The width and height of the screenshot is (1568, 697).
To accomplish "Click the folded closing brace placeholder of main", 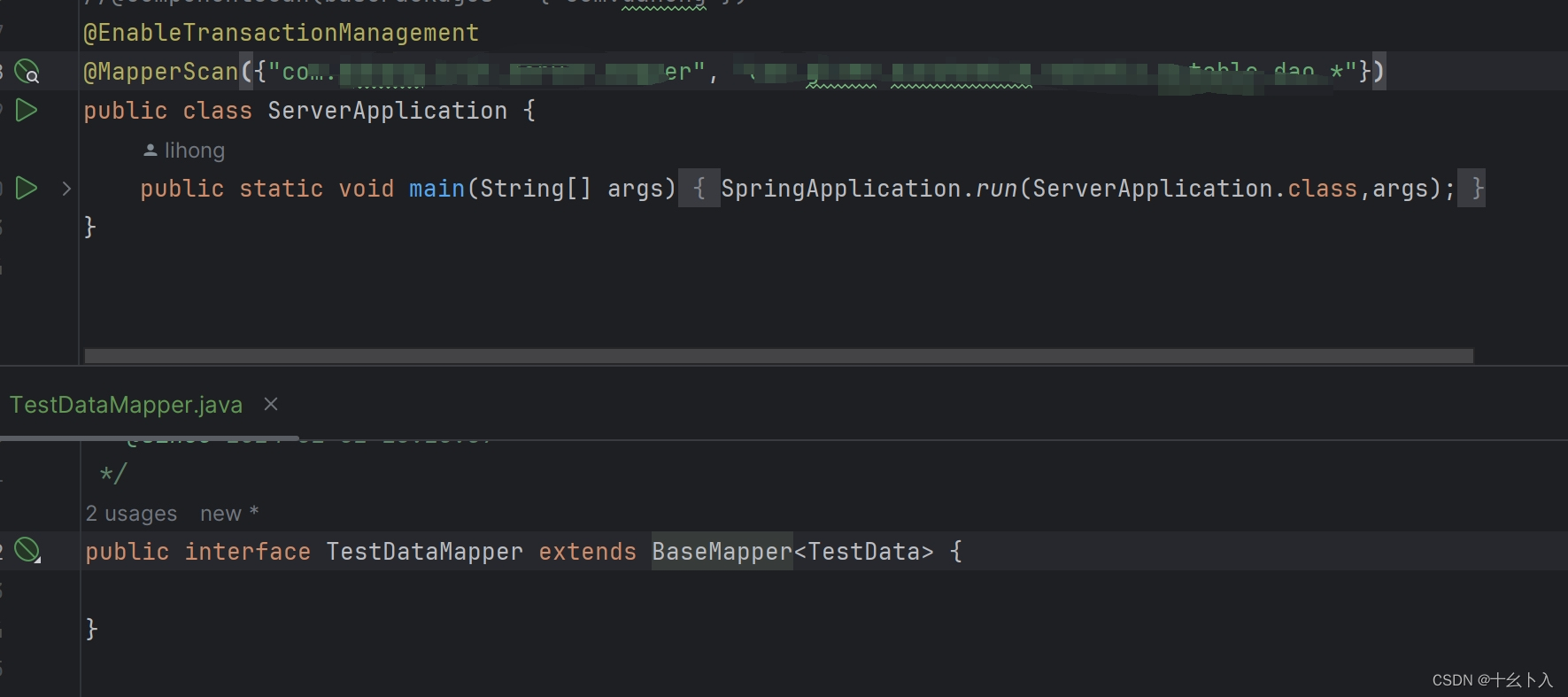I will tap(1471, 188).
